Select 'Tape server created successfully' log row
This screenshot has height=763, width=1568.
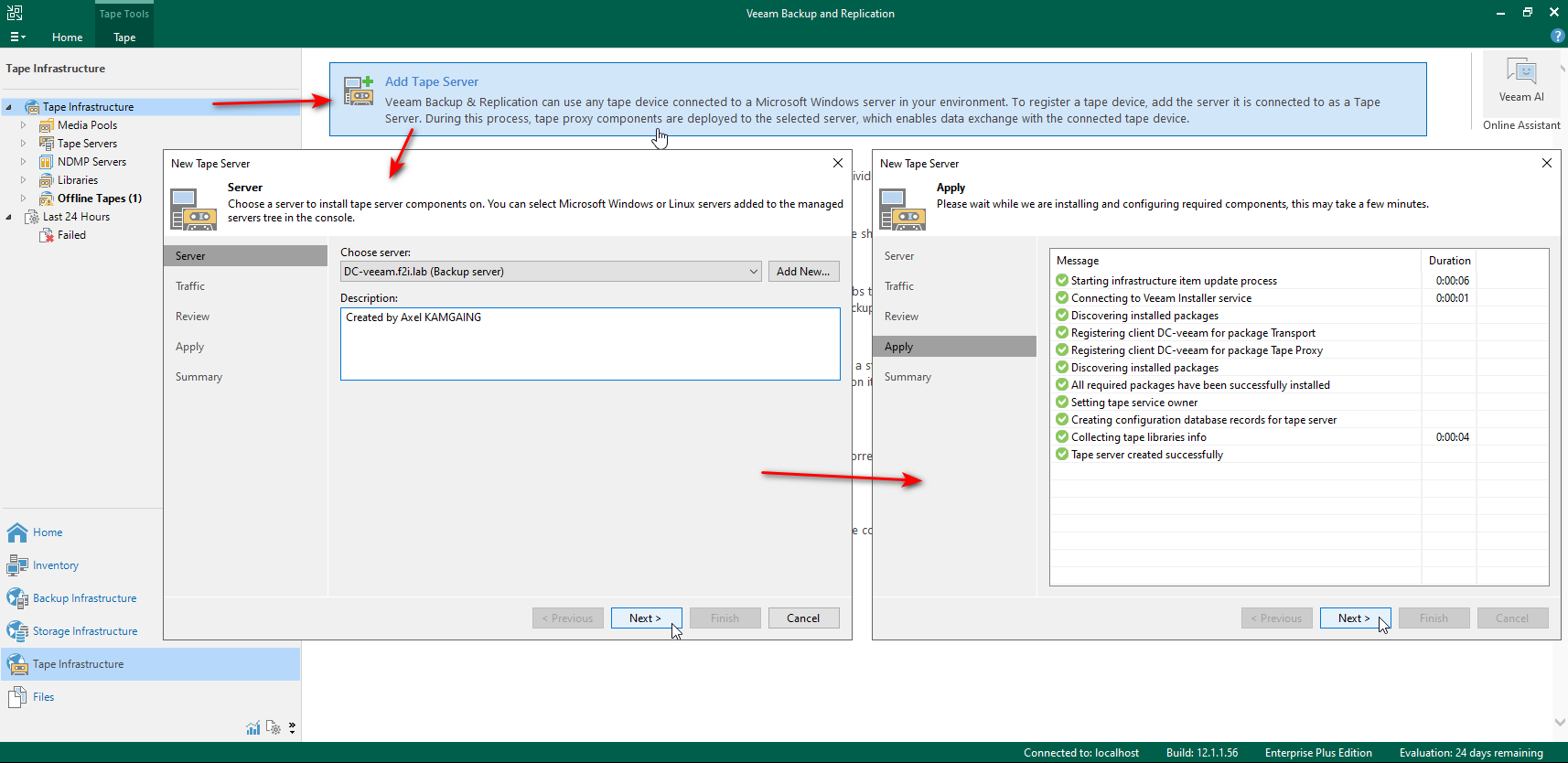[x=1299, y=455]
